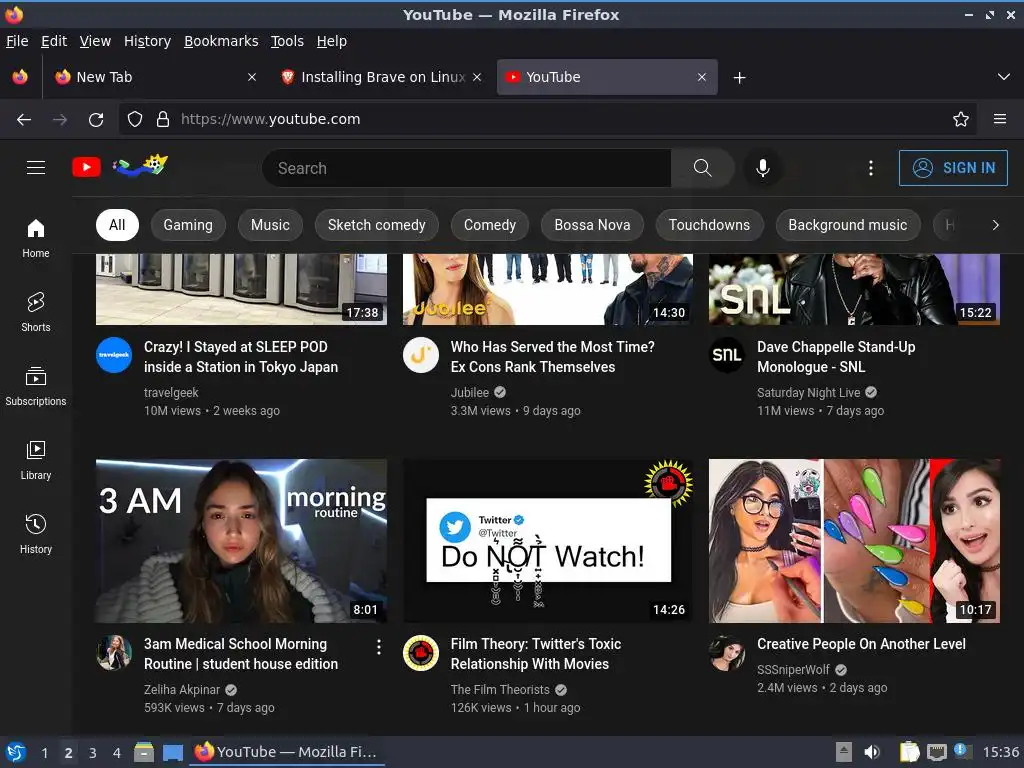1024x768 pixels.
Task: Open Library in the sidebar
Action: [x=36, y=460]
